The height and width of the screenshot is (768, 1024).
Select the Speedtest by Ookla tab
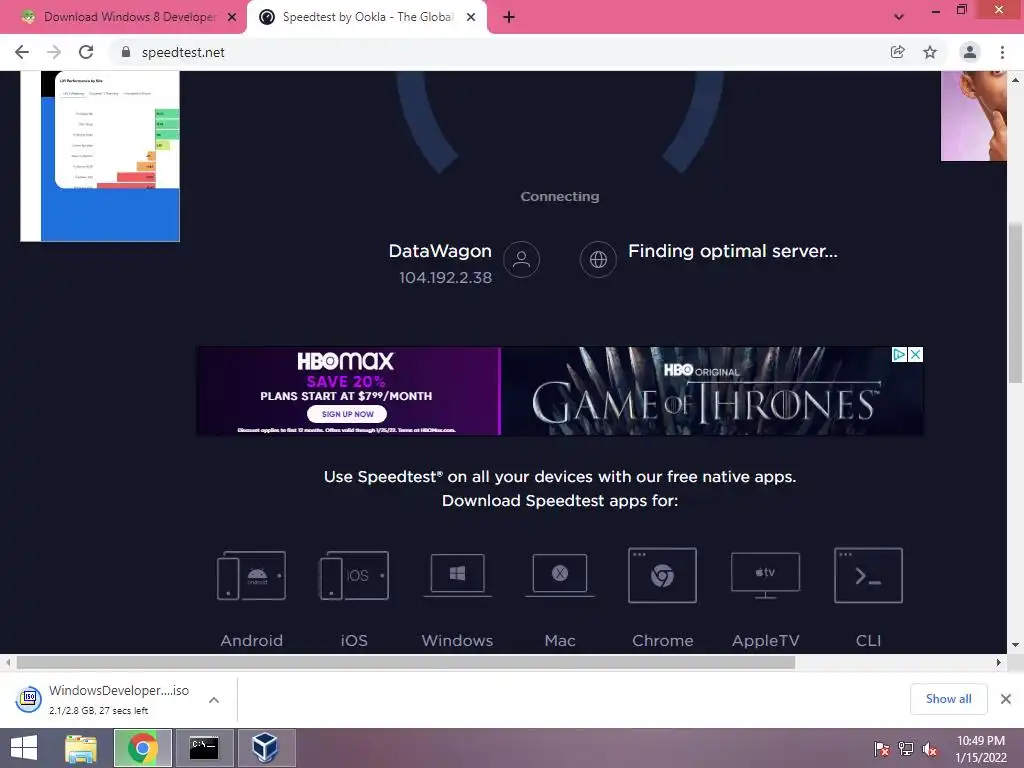[367, 17]
